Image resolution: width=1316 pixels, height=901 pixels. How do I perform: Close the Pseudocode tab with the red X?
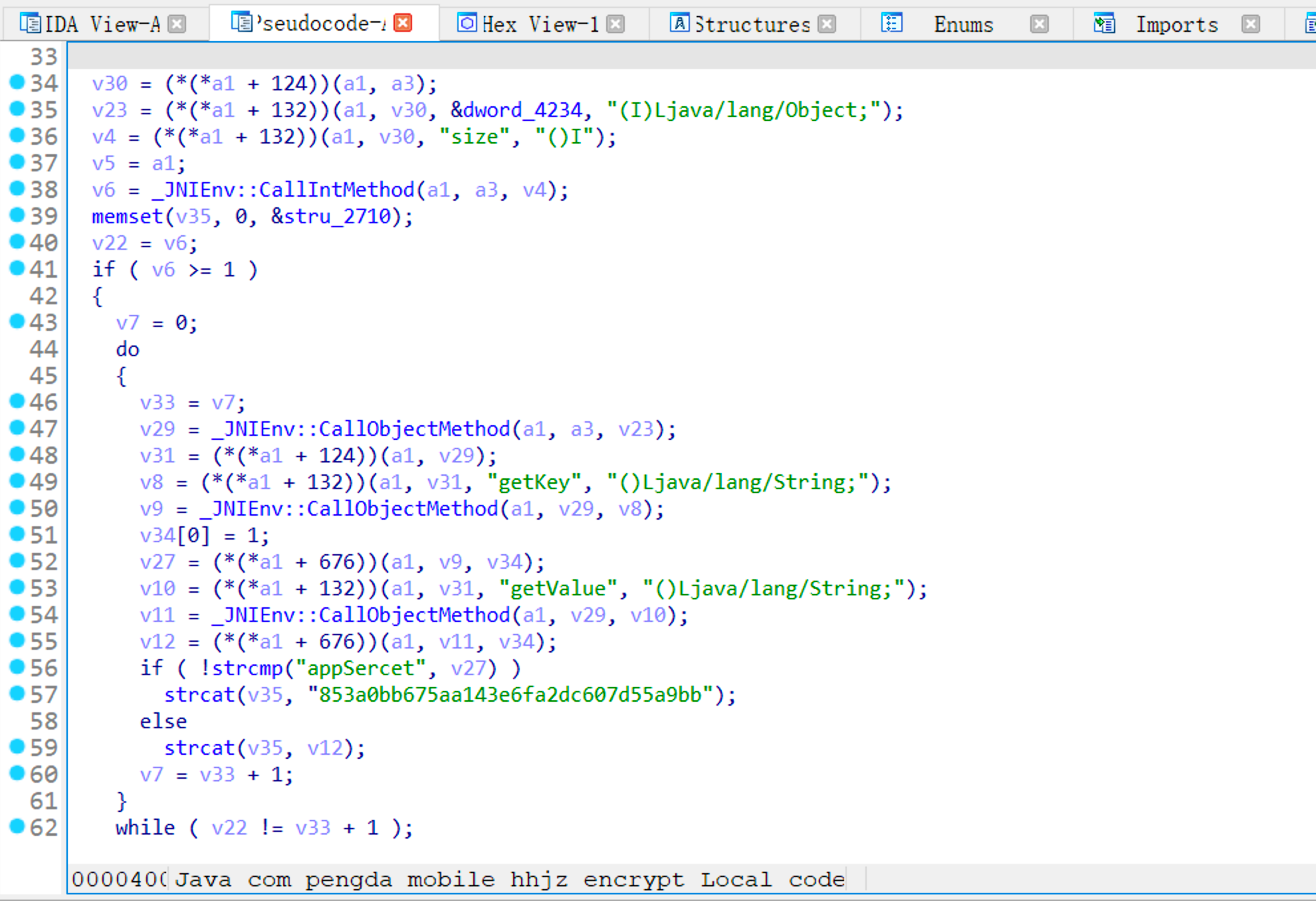click(403, 23)
